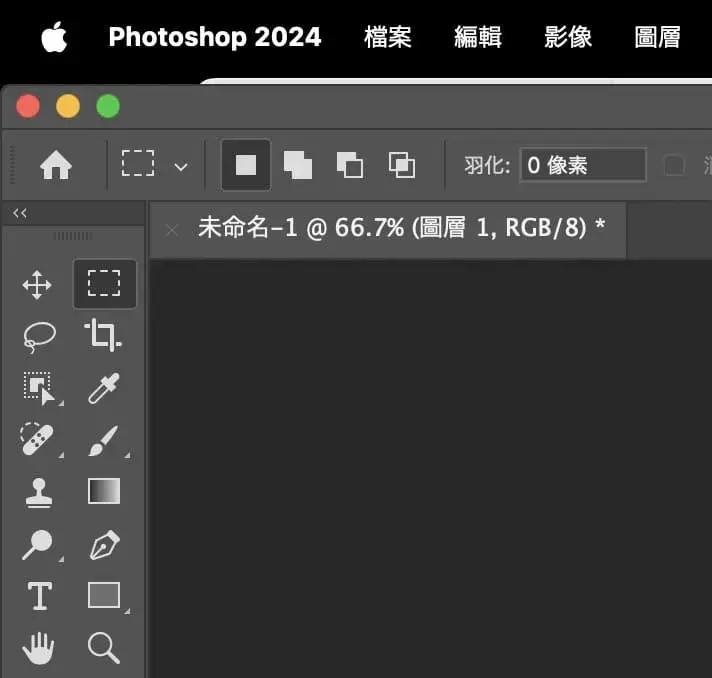Open the 編輯 menu
Viewport: 712px width, 678px height.
tap(478, 37)
